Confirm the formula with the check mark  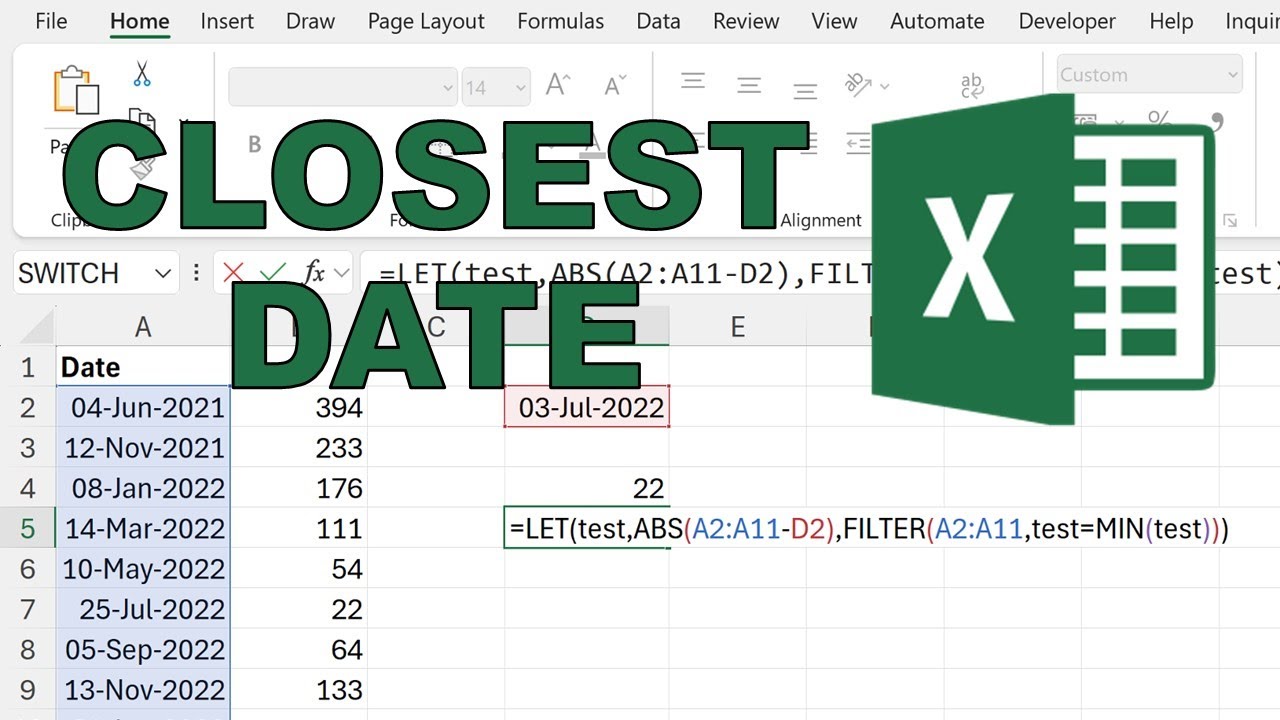(x=272, y=273)
